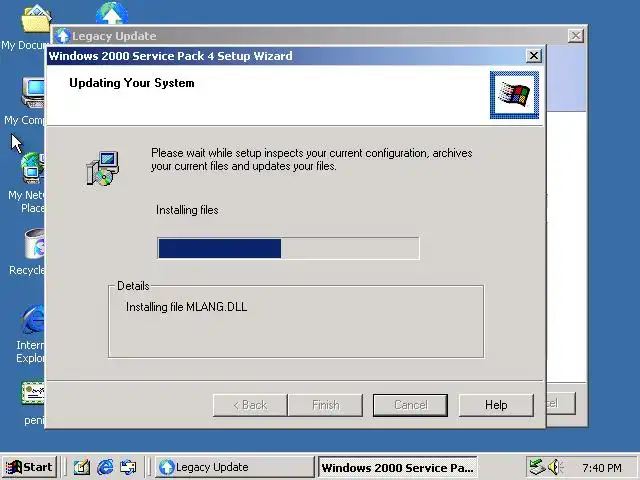The height and width of the screenshot is (480, 640).
Task: Click the disabled Back button
Action: point(250,405)
